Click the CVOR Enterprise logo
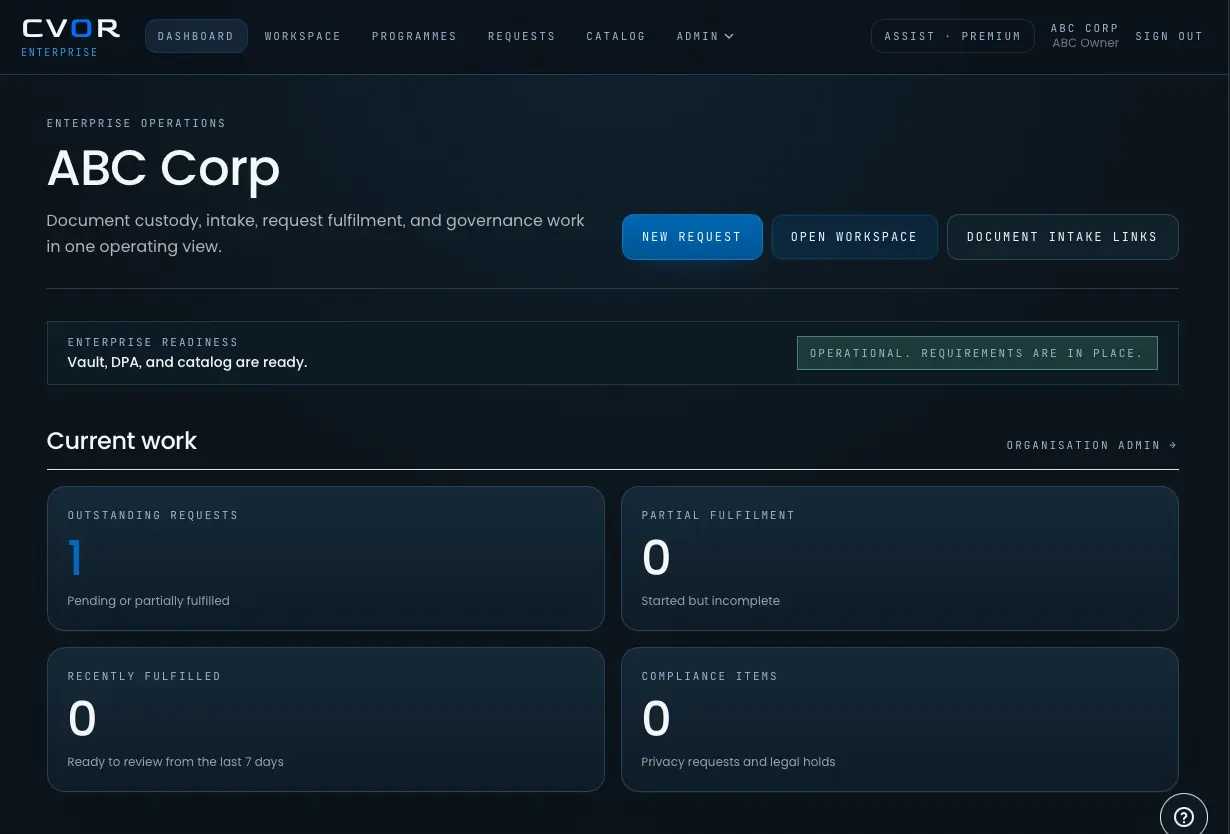Image resolution: width=1230 pixels, height=834 pixels. (x=71, y=37)
